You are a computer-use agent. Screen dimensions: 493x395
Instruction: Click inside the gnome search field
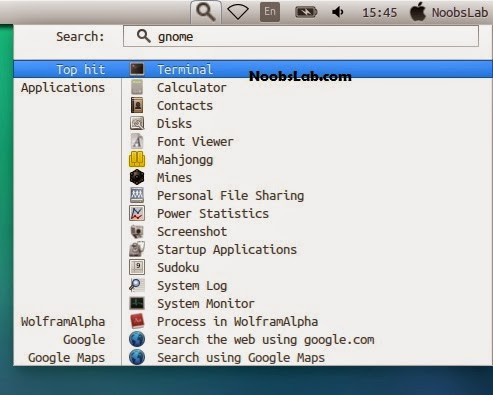301,36
